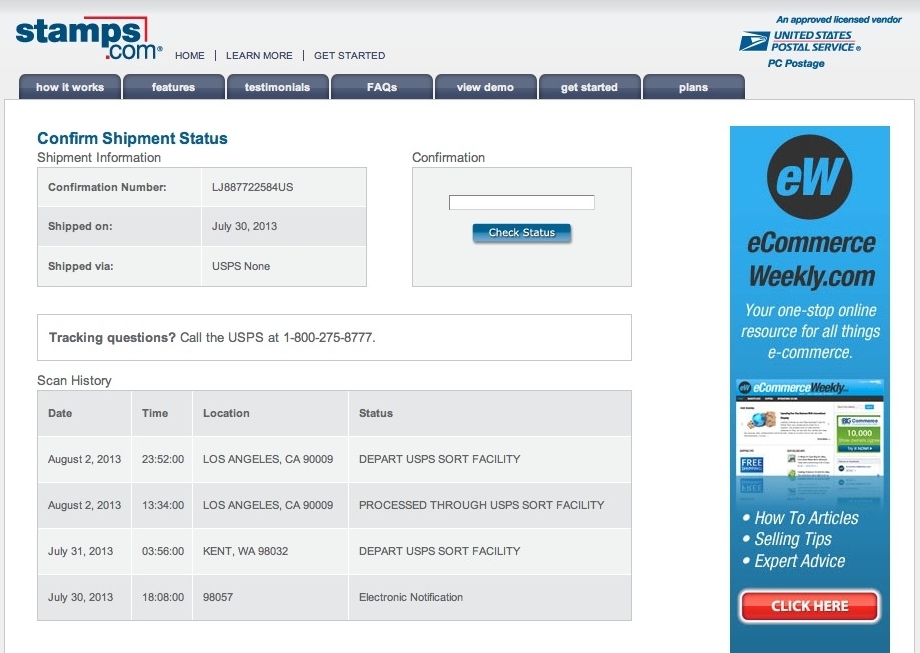Click the Date column header
This screenshot has height=653, width=920.
[x=60, y=413]
